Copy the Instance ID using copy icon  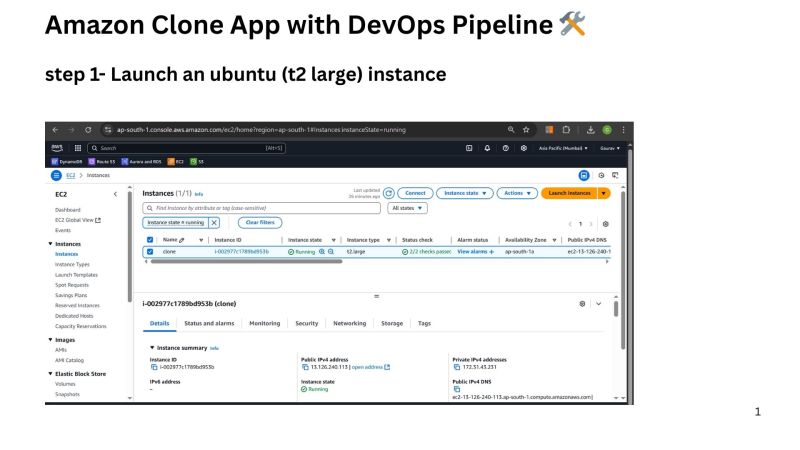154,367
